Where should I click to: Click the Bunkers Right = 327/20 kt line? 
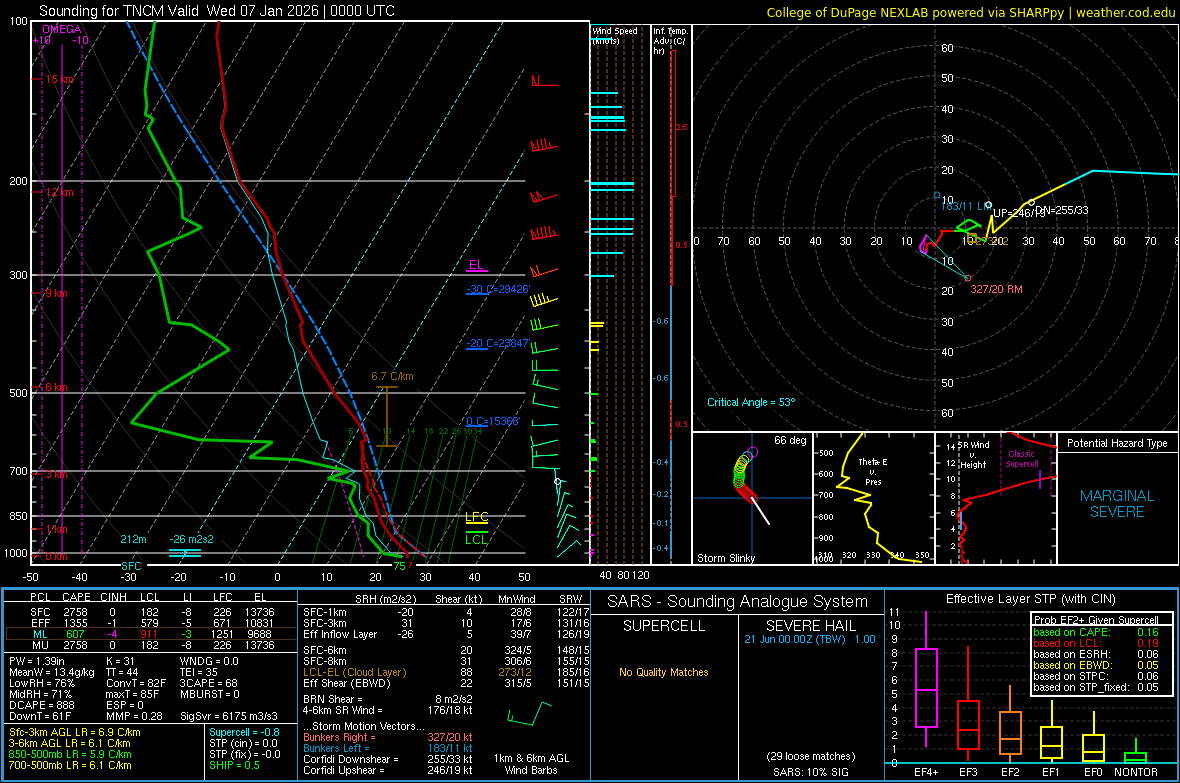388,737
